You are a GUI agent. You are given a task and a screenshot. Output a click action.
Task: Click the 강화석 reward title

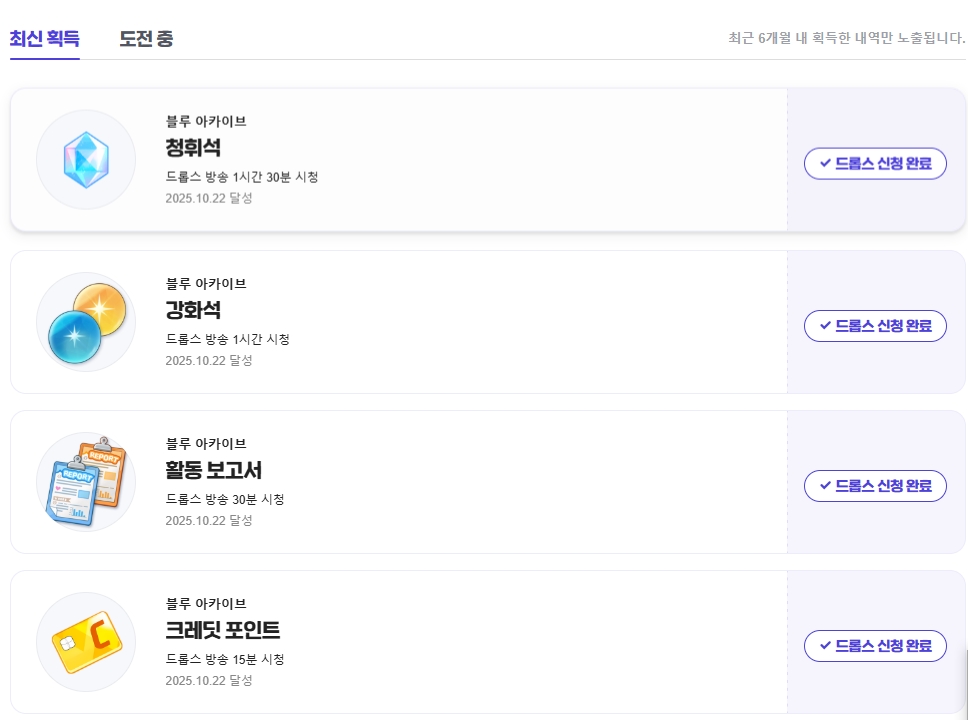193,310
